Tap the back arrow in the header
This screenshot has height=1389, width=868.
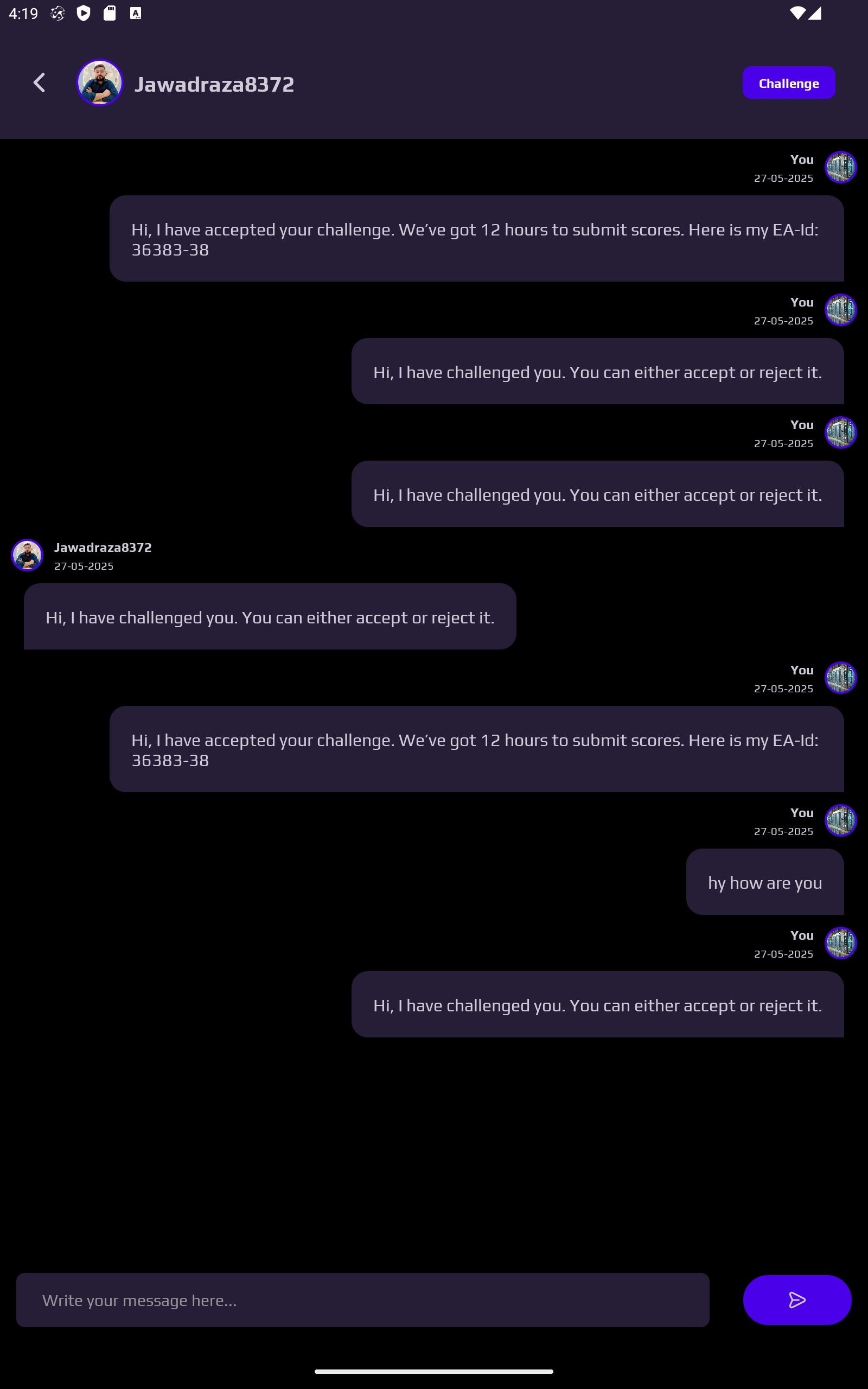pyautogui.click(x=39, y=82)
